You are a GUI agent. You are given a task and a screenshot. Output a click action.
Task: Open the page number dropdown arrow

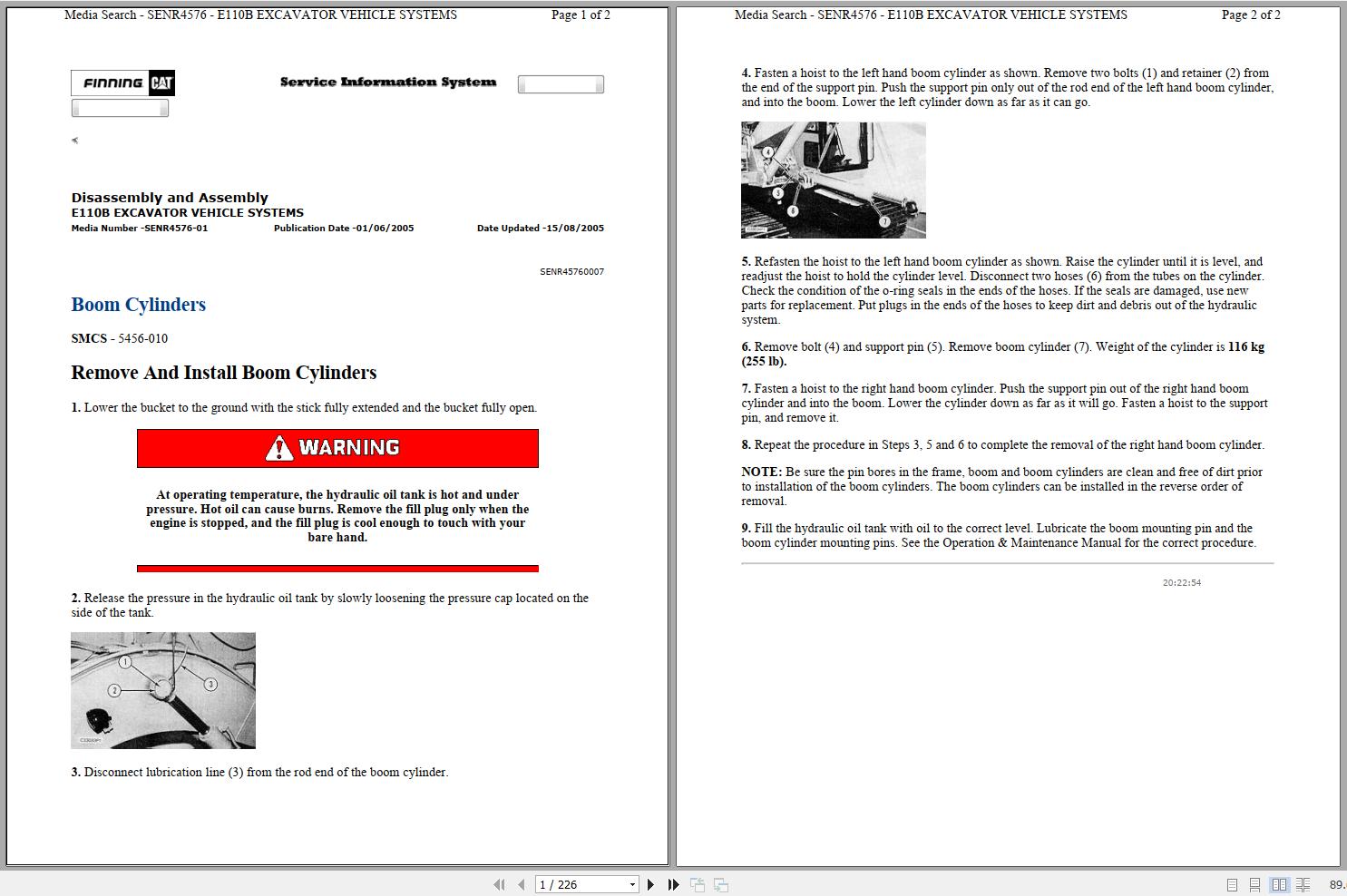632,884
